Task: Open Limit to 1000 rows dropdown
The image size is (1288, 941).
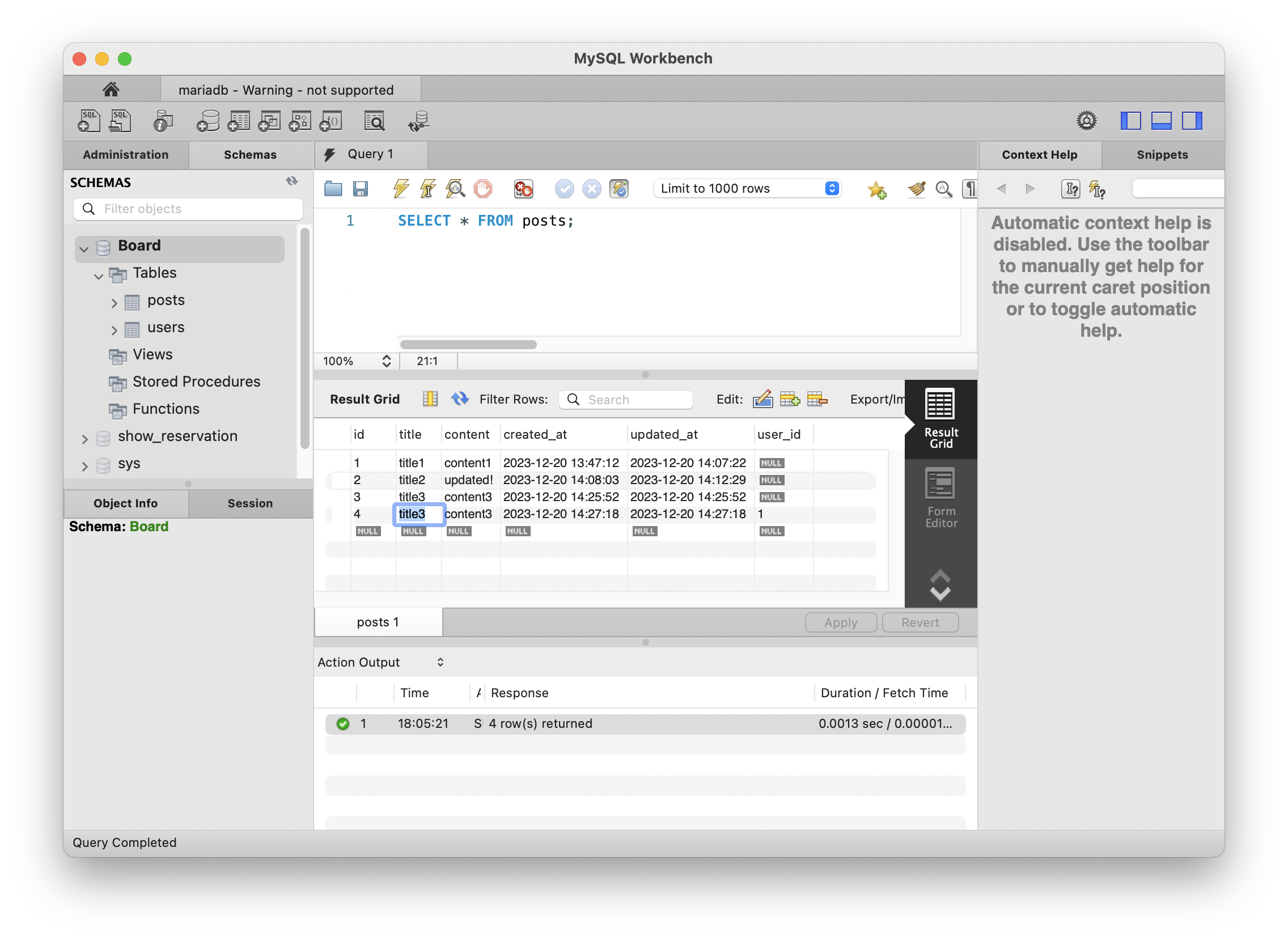Action: tap(748, 189)
